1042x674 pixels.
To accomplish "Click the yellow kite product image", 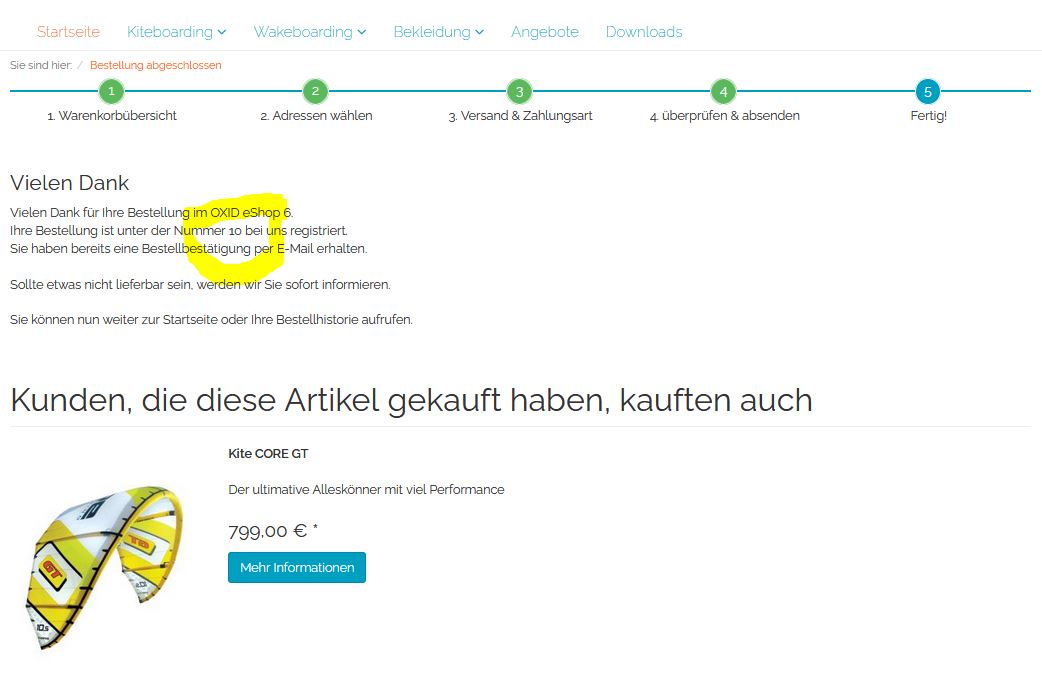I will tap(102, 565).
